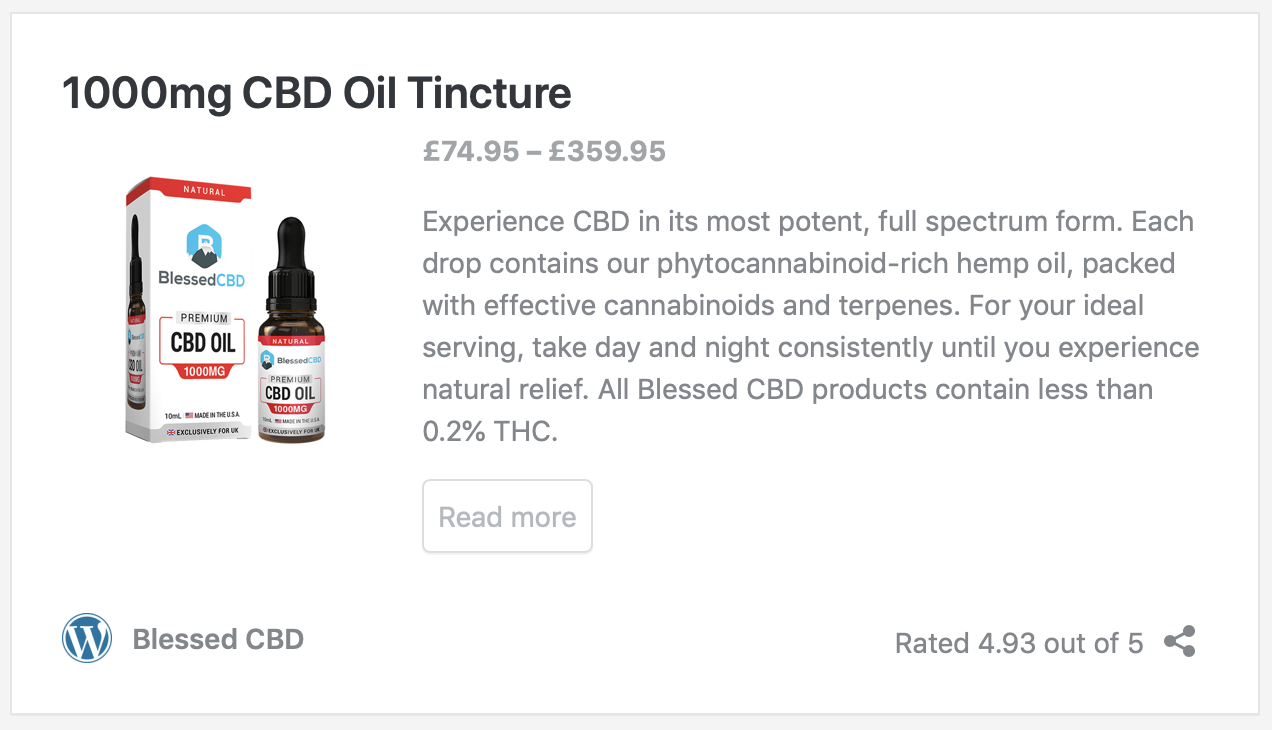The width and height of the screenshot is (1272, 730).
Task: Click the Read more button
Action: (x=507, y=516)
